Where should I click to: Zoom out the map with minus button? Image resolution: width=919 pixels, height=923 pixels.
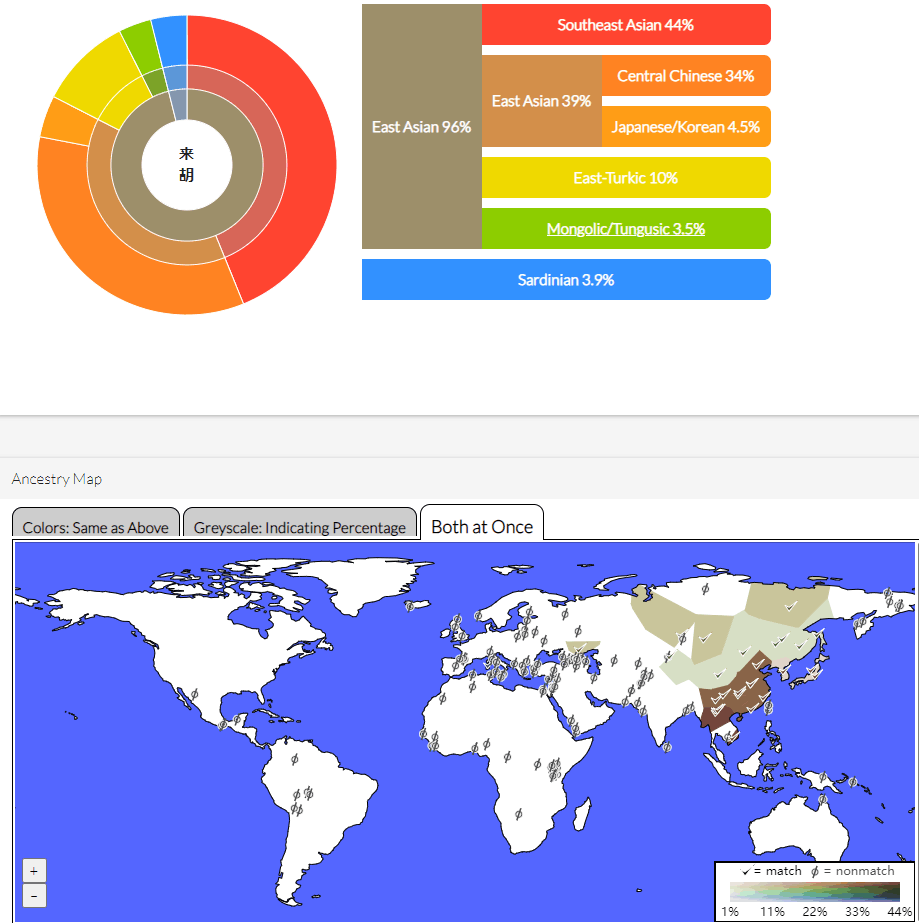point(34,896)
